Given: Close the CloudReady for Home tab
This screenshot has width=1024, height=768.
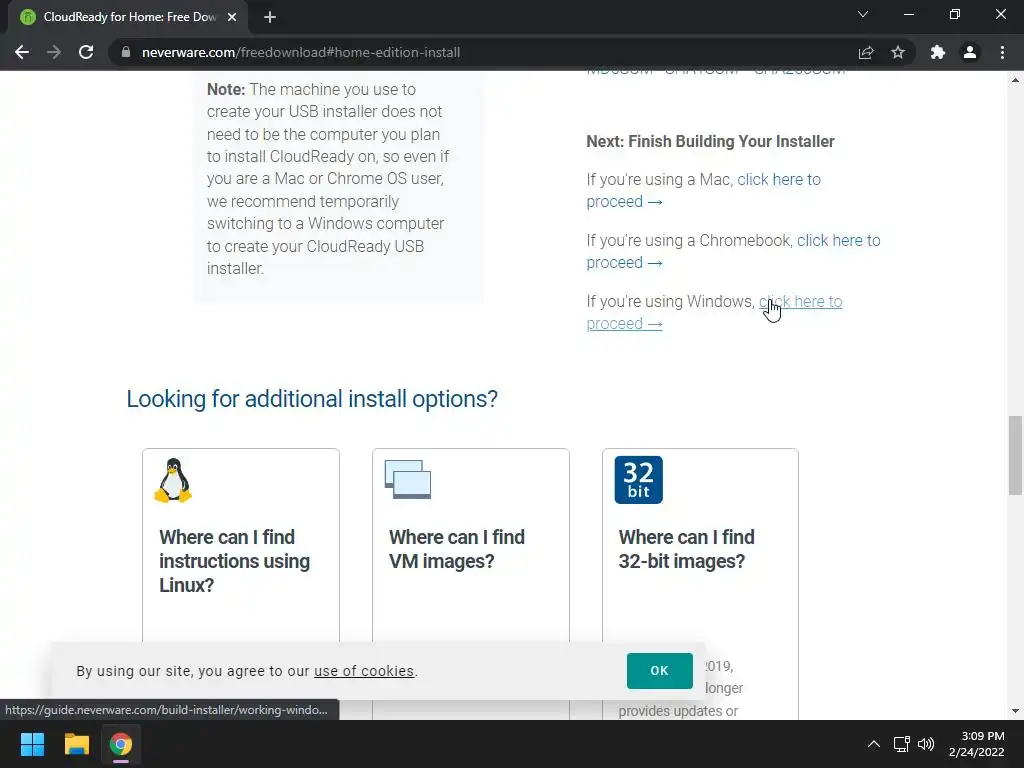Looking at the screenshot, I should 232,17.
